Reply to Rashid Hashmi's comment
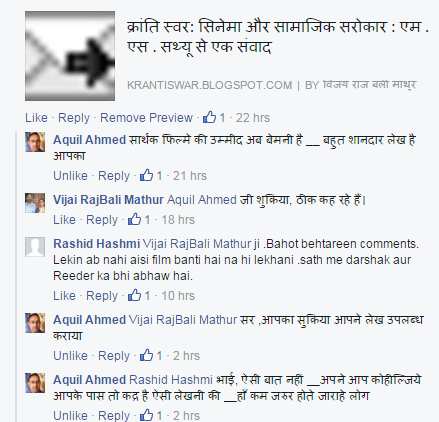 pyautogui.click(x=102, y=296)
